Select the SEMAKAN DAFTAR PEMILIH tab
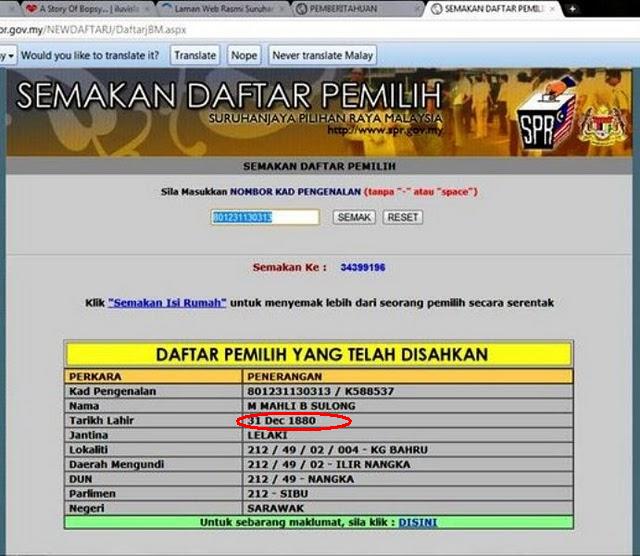640x556 pixels. click(493, 9)
